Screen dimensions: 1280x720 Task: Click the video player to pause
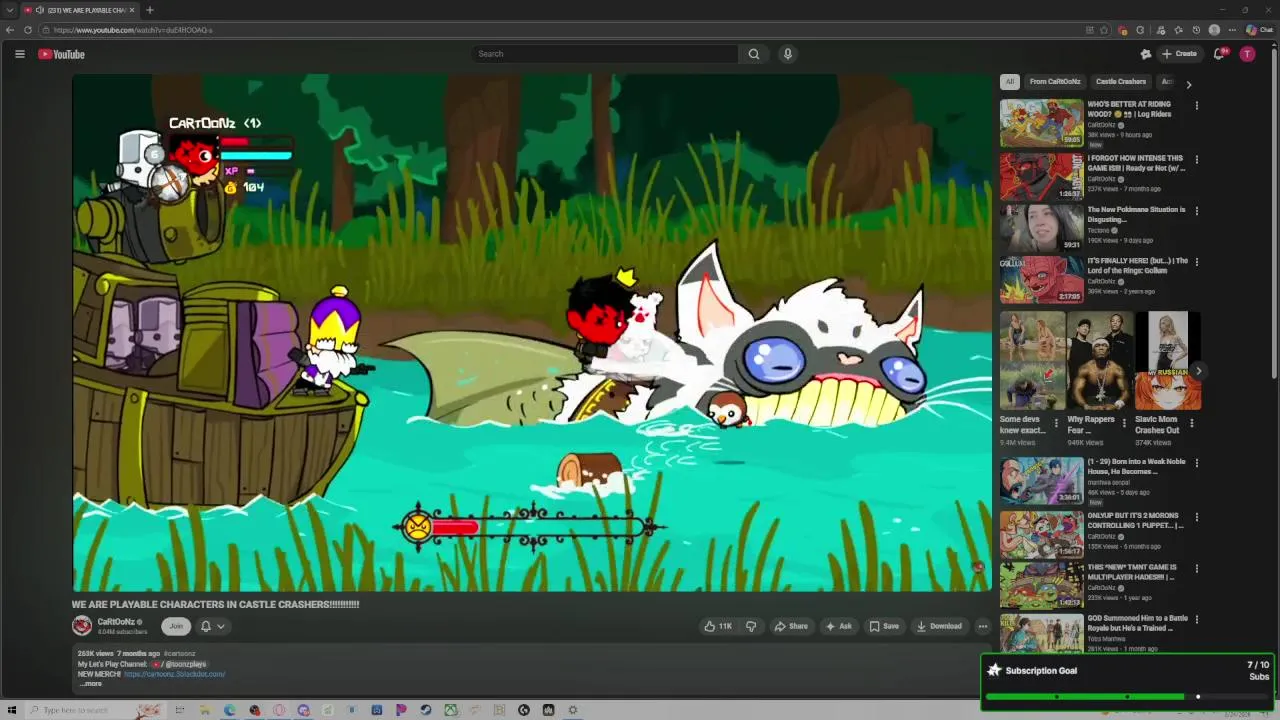[x=532, y=332]
